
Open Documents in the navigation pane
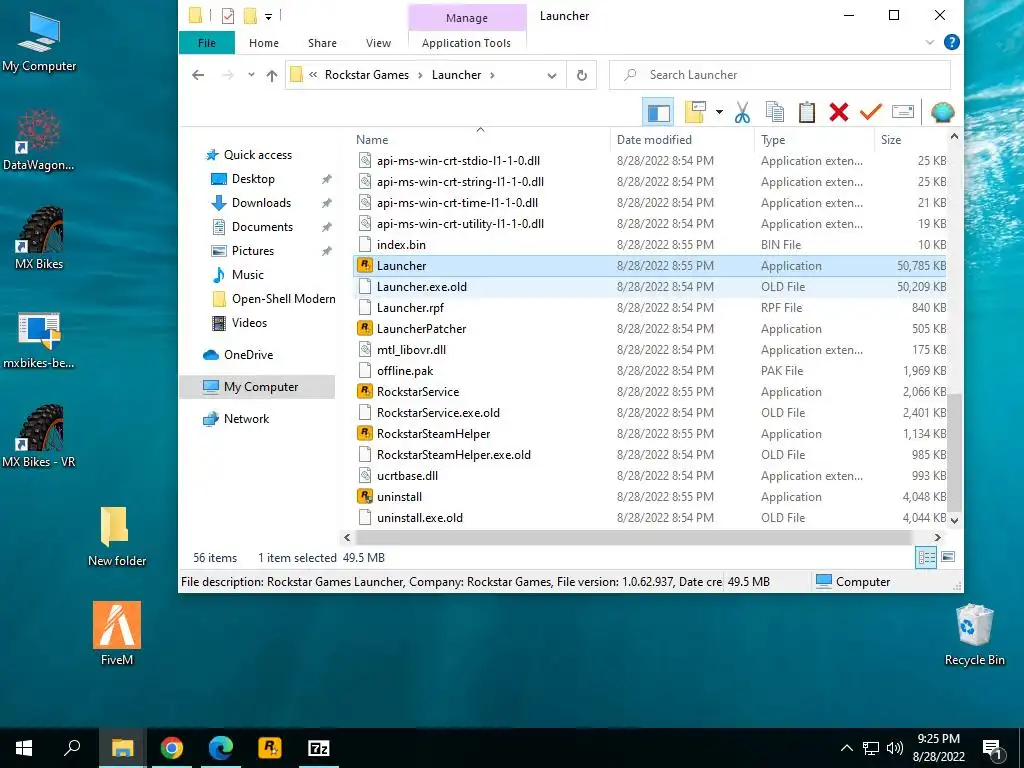262,227
